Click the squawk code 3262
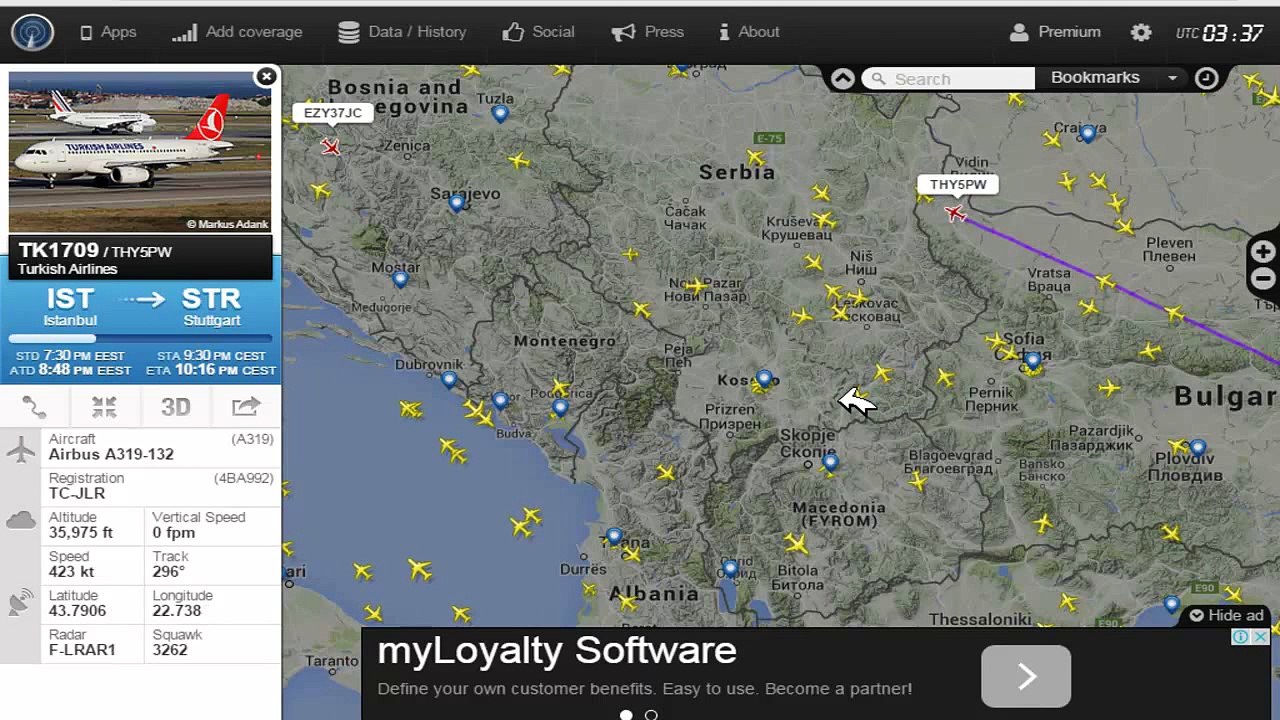Screen dimensions: 1280x720 click(x=170, y=650)
